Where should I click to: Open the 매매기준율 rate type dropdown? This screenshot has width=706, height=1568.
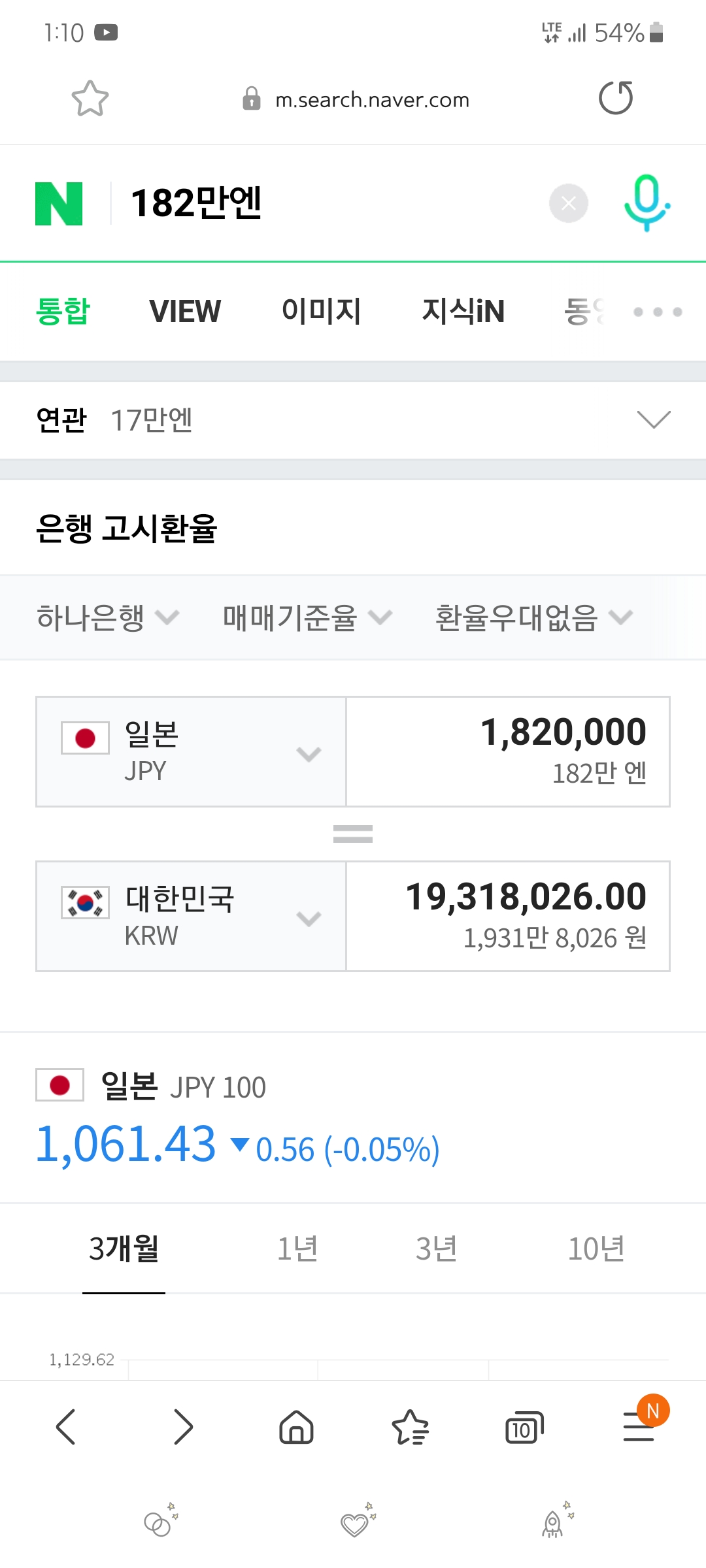pyautogui.click(x=307, y=617)
